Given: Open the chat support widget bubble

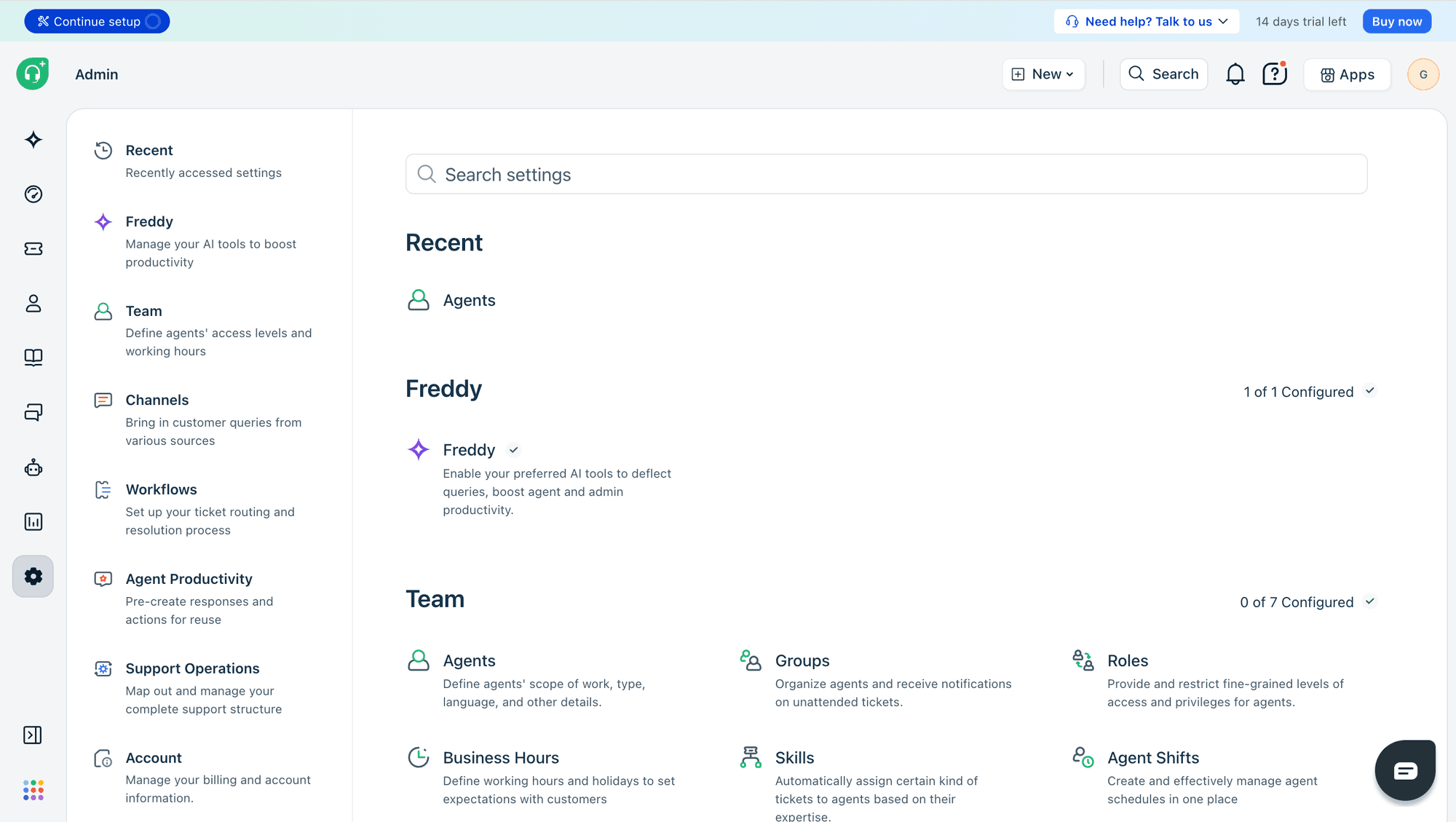Looking at the screenshot, I should [1405, 770].
